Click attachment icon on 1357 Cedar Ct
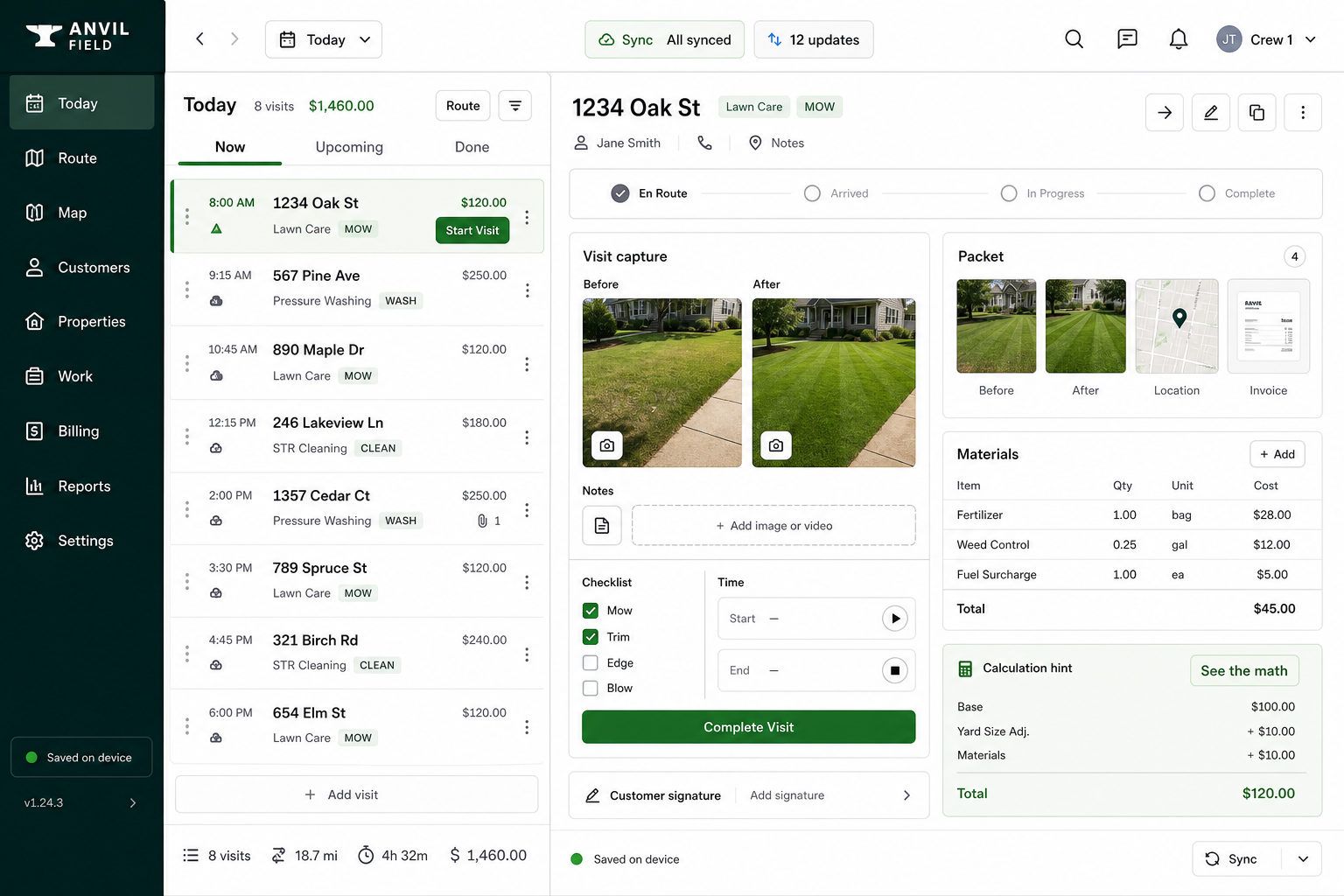This screenshot has height=896, width=1344. (482, 521)
